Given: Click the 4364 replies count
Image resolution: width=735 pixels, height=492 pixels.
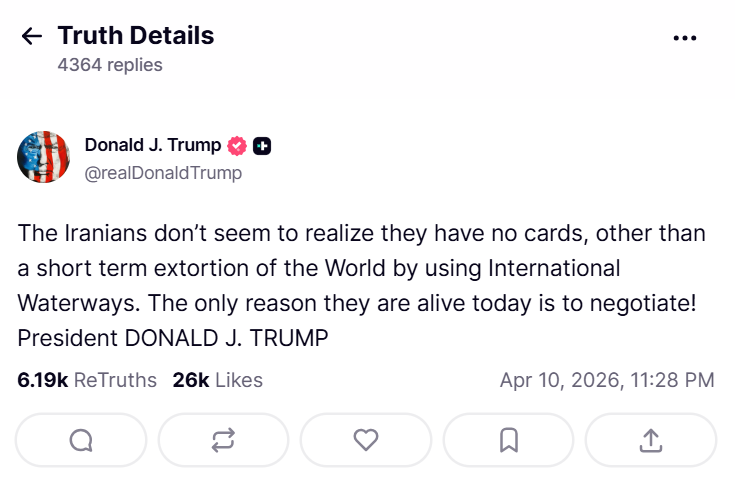Looking at the screenshot, I should coord(110,65).
